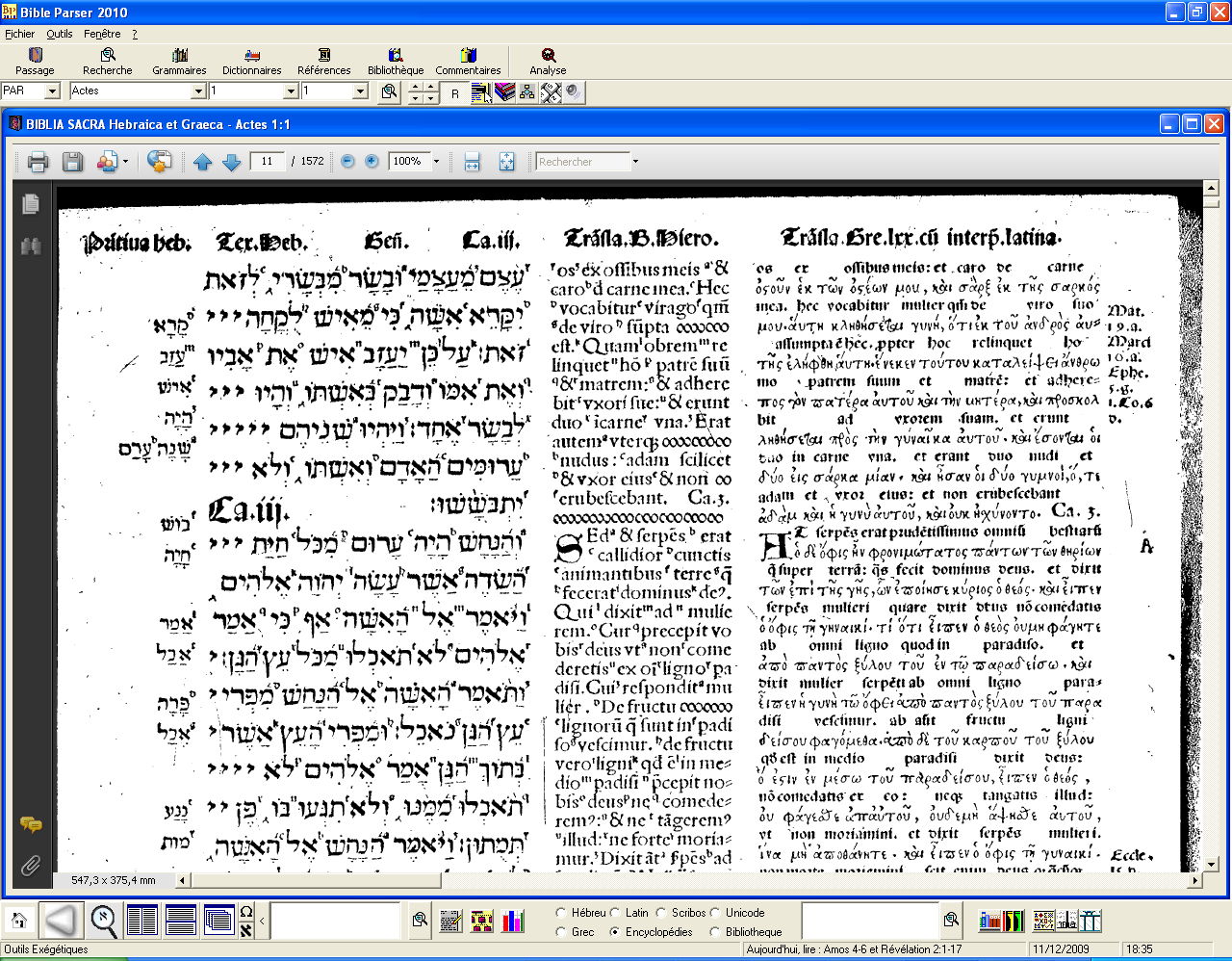The width and height of the screenshot is (1232, 961).
Task: Open the Bibliothèque tool
Action: [x=396, y=62]
